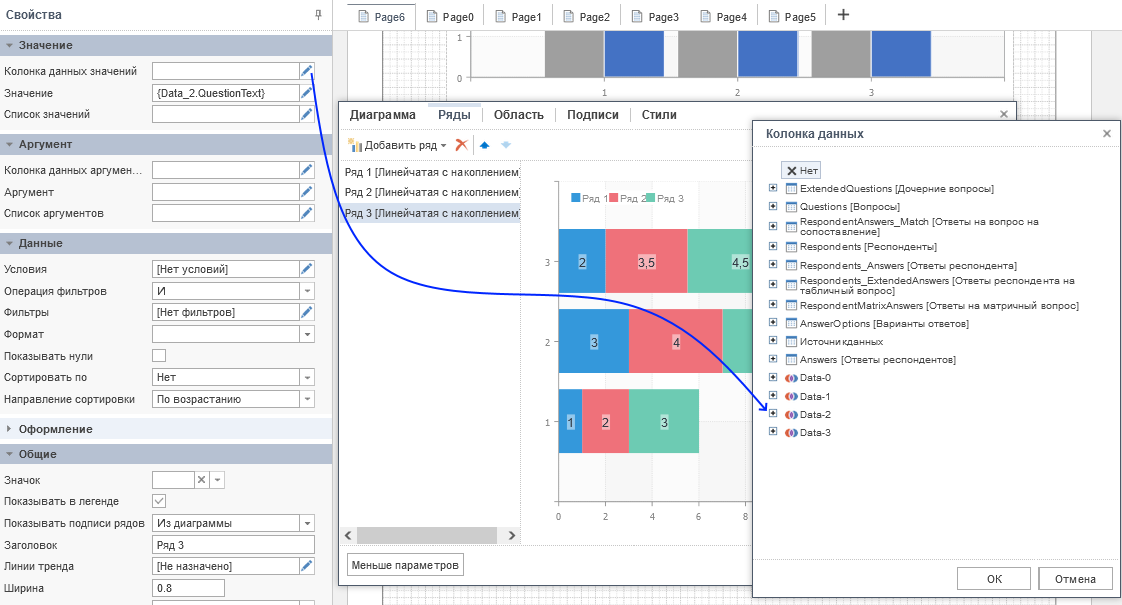Click edit pencil next to Условия field

307,269
